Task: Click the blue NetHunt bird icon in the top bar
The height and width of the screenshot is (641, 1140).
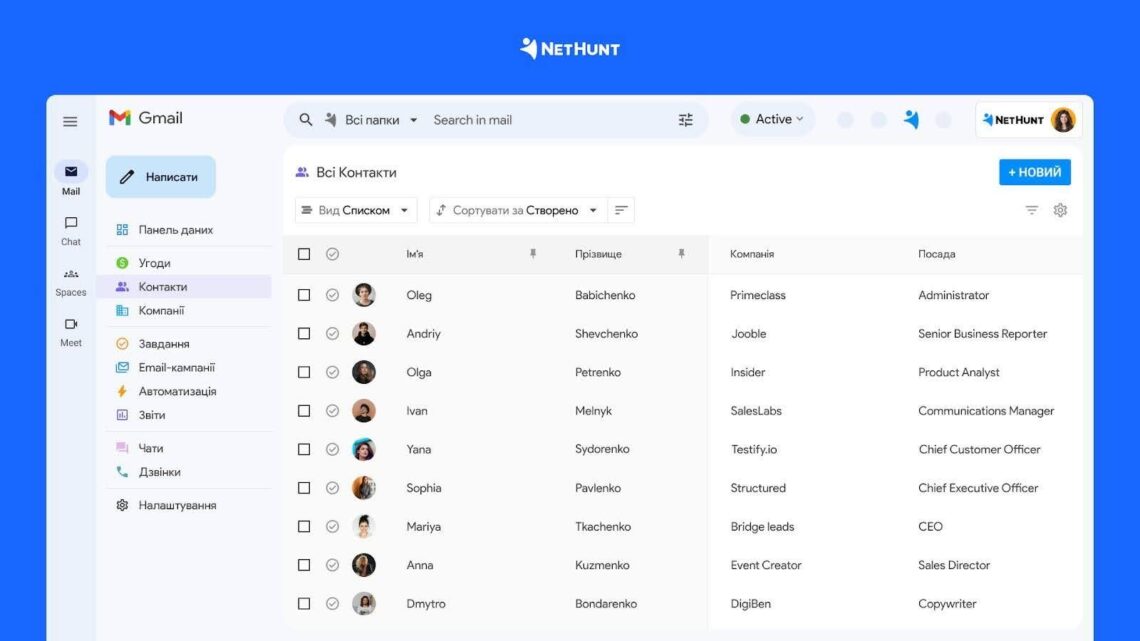Action: pyautogui.click(x=911, y=119)
